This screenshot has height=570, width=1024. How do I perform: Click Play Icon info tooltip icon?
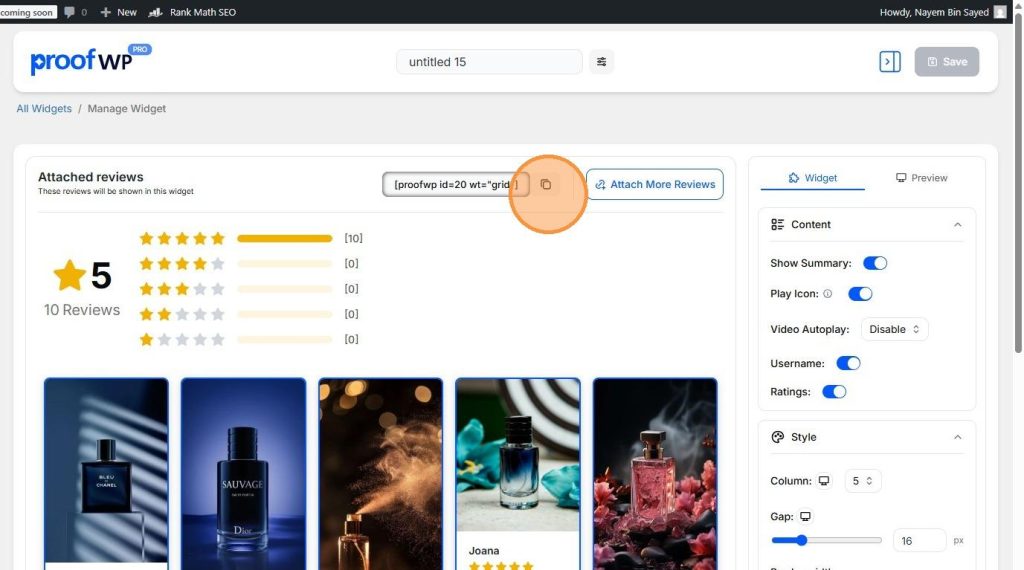pyautogui.click(x=827, y=294)
